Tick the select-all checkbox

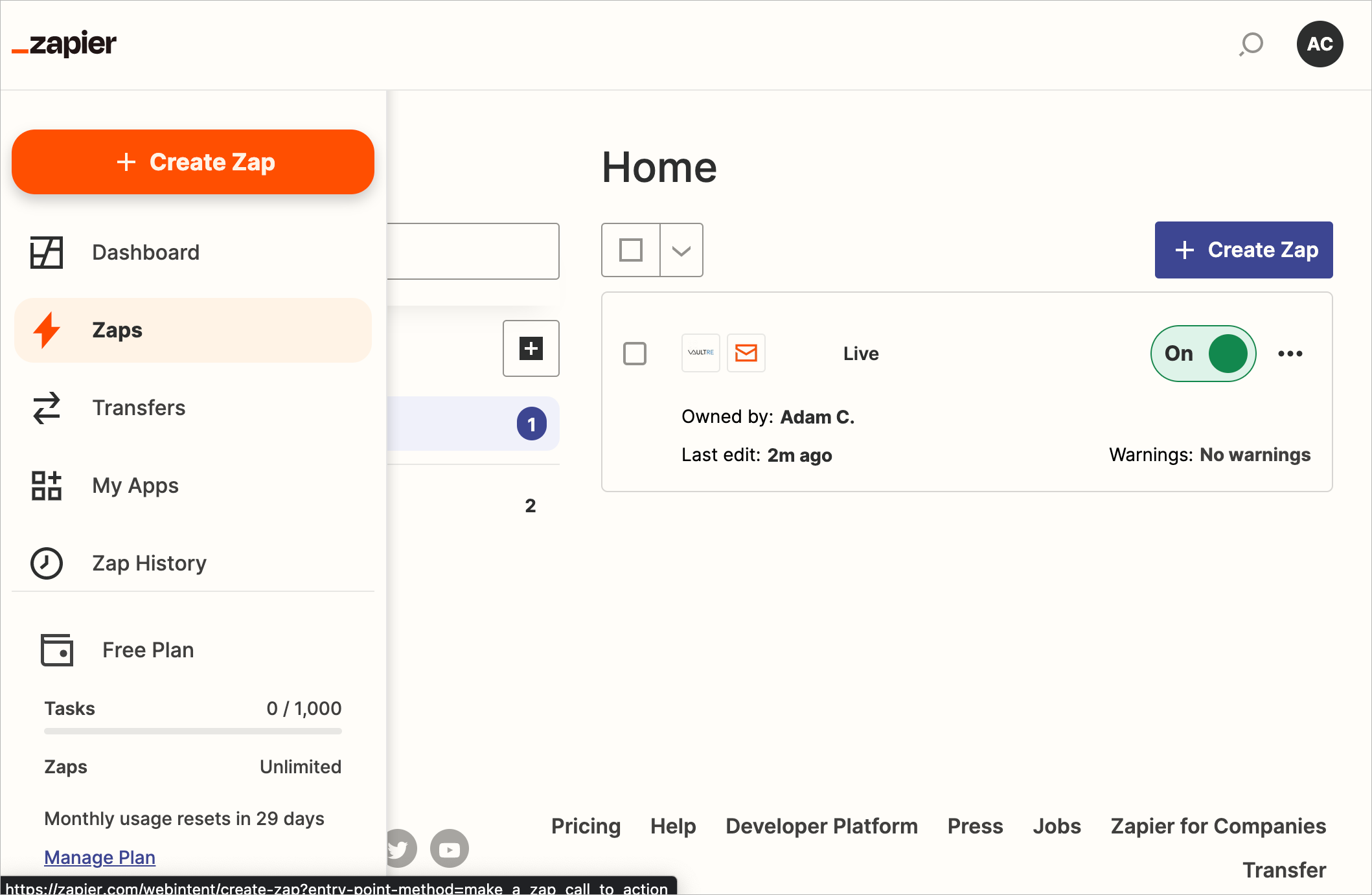coord(631,250)
